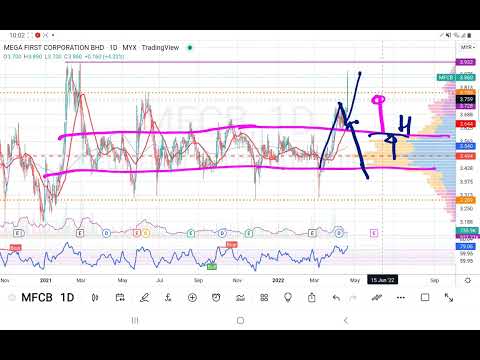
Task: Tap the OHLC values line under title
Action: [64, 57]
